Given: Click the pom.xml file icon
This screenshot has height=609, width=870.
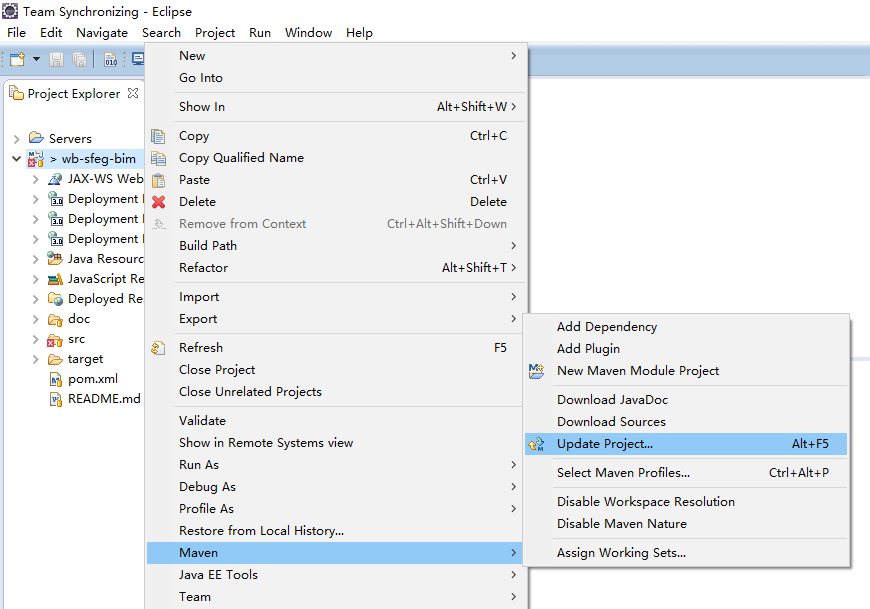Looking at the screenshot, I should [x=55, y=379].
